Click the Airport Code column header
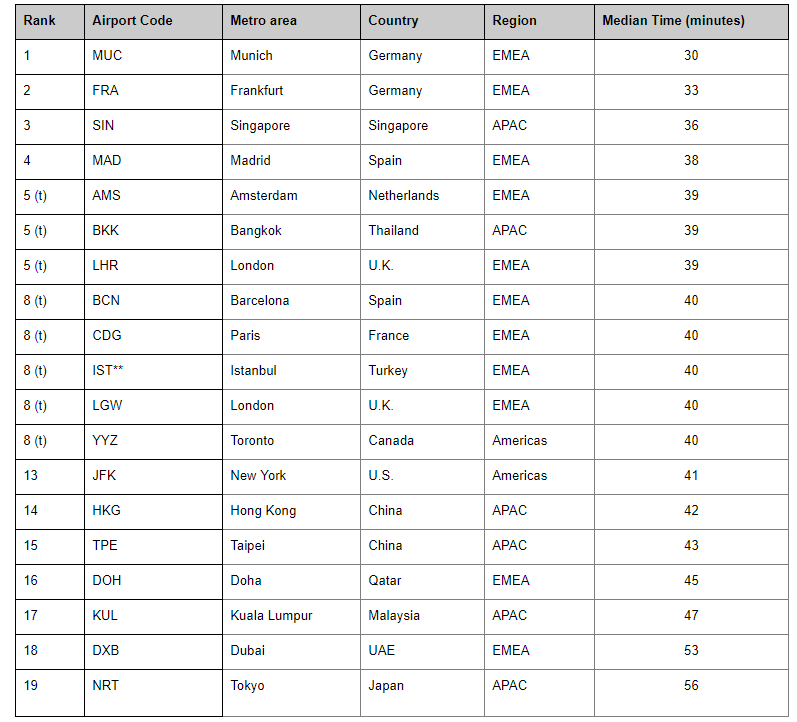This screenshot has height=722, width=797. (154, 21)
